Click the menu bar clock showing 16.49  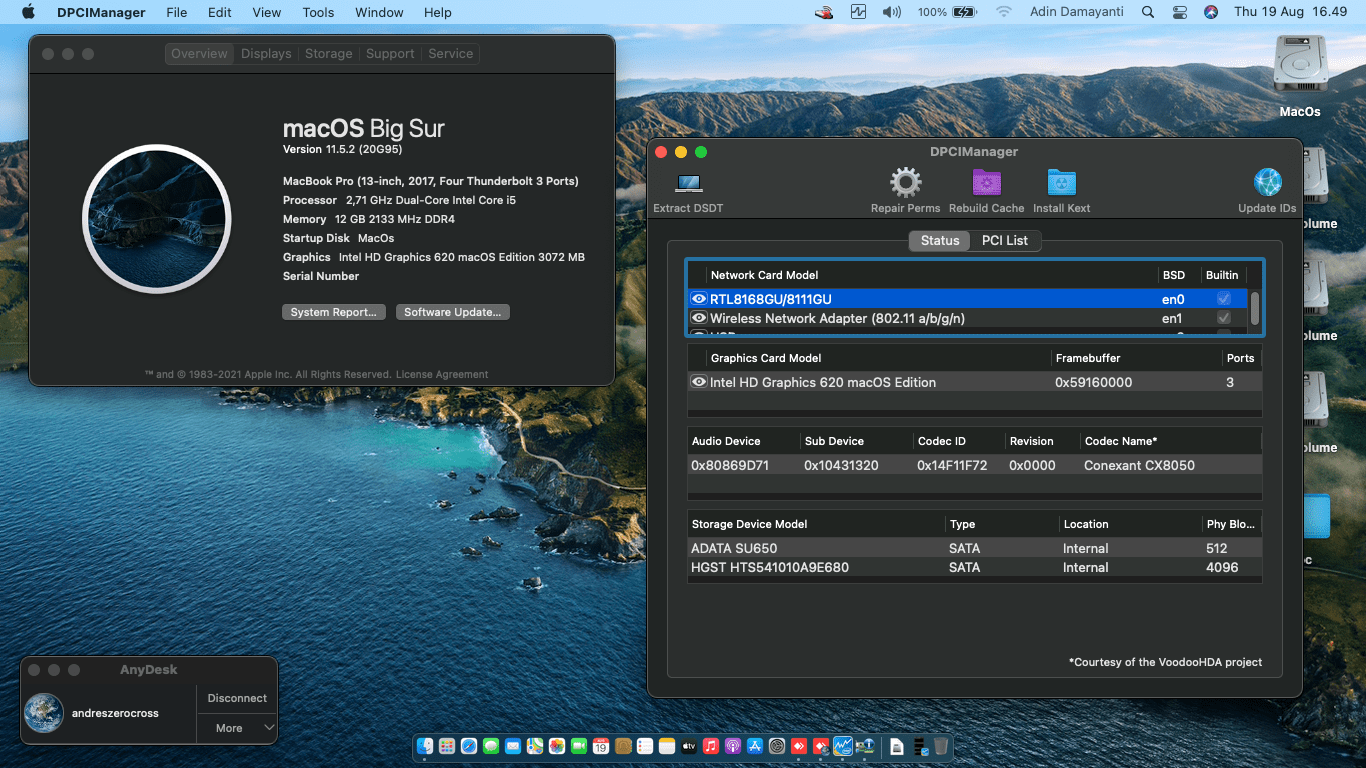[x=1291, y=12]
